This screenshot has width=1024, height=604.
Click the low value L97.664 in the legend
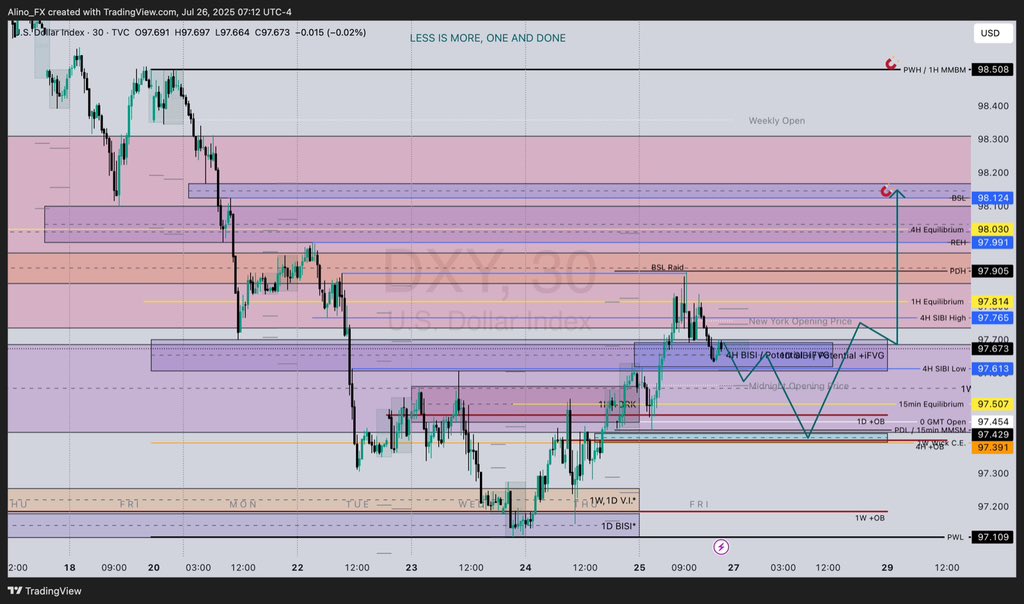(232, 32)
